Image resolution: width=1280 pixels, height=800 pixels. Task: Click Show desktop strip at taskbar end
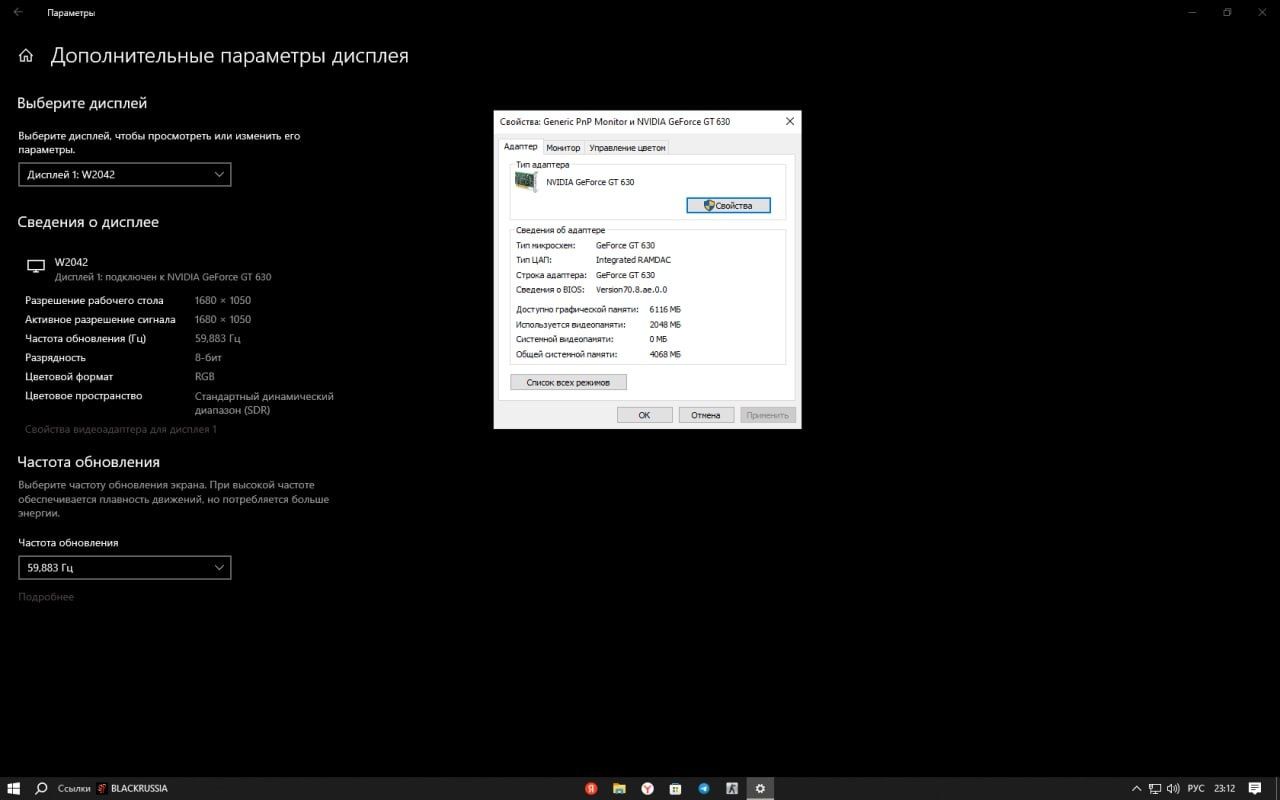point(1277,788)
